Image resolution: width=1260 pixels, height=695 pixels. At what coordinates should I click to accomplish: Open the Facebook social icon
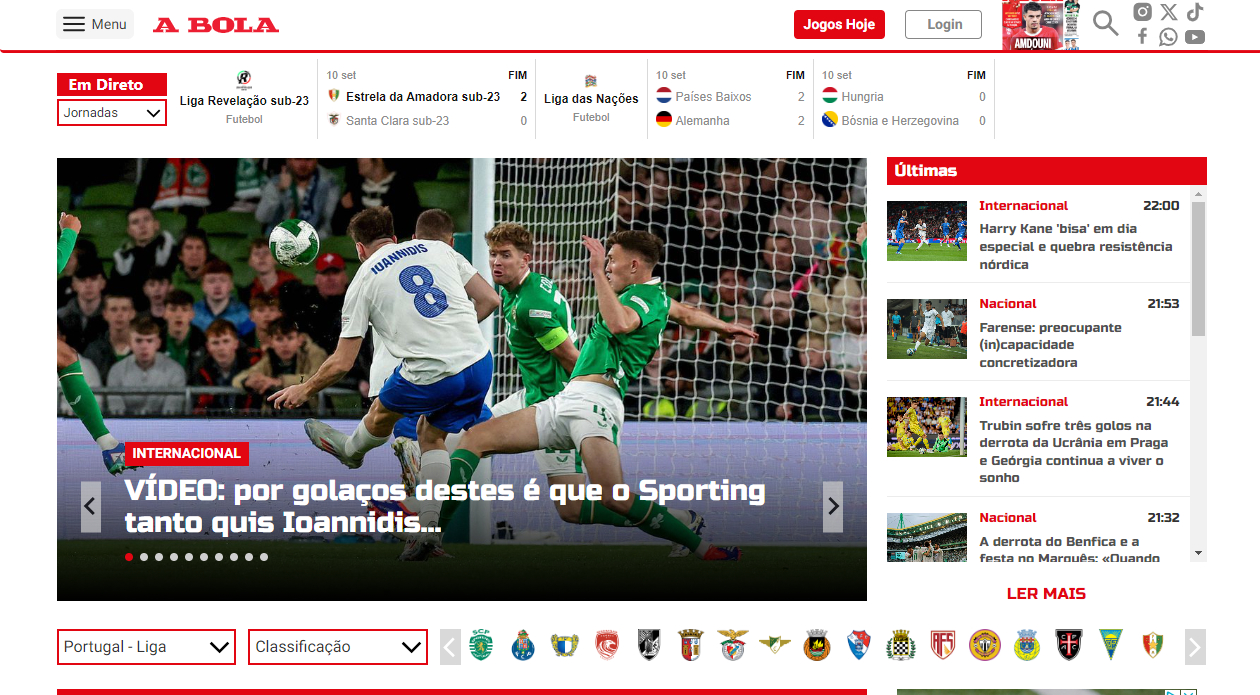[1142, 37]
